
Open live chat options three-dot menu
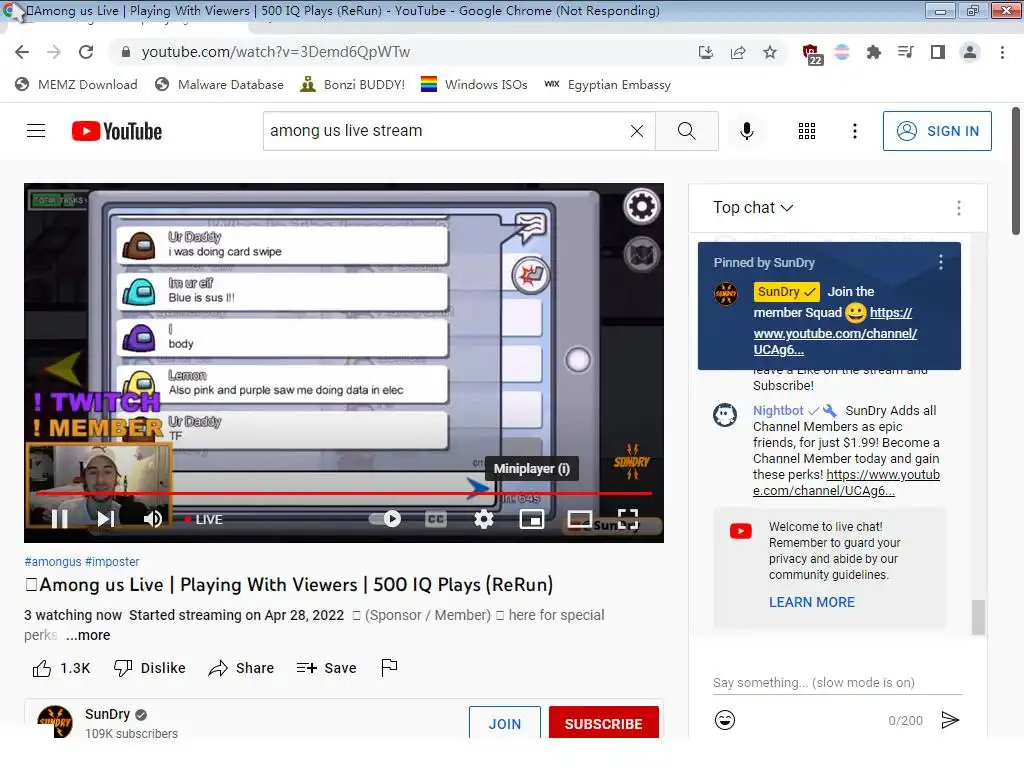click(x=958, y=208)
